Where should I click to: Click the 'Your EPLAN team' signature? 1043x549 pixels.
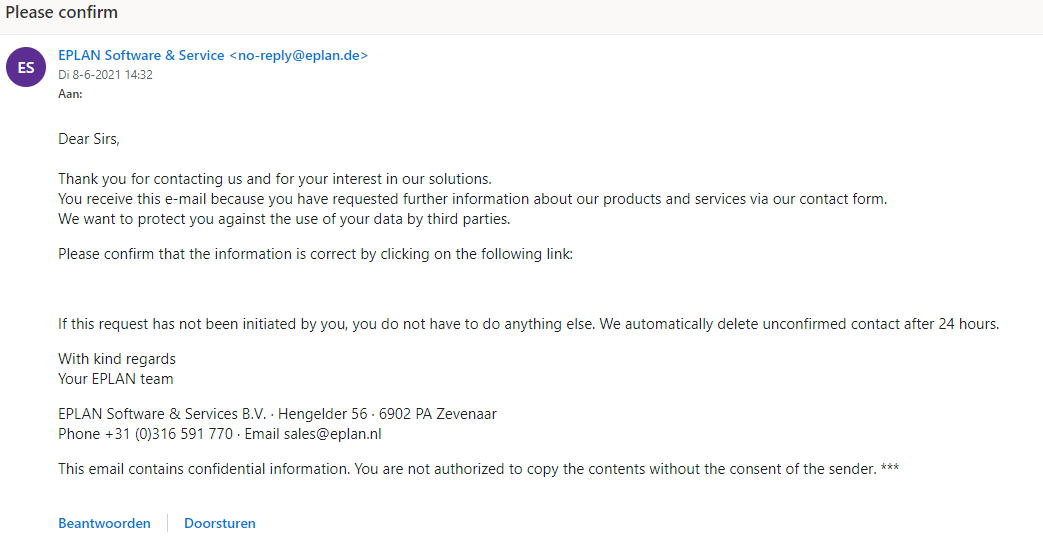116,379
